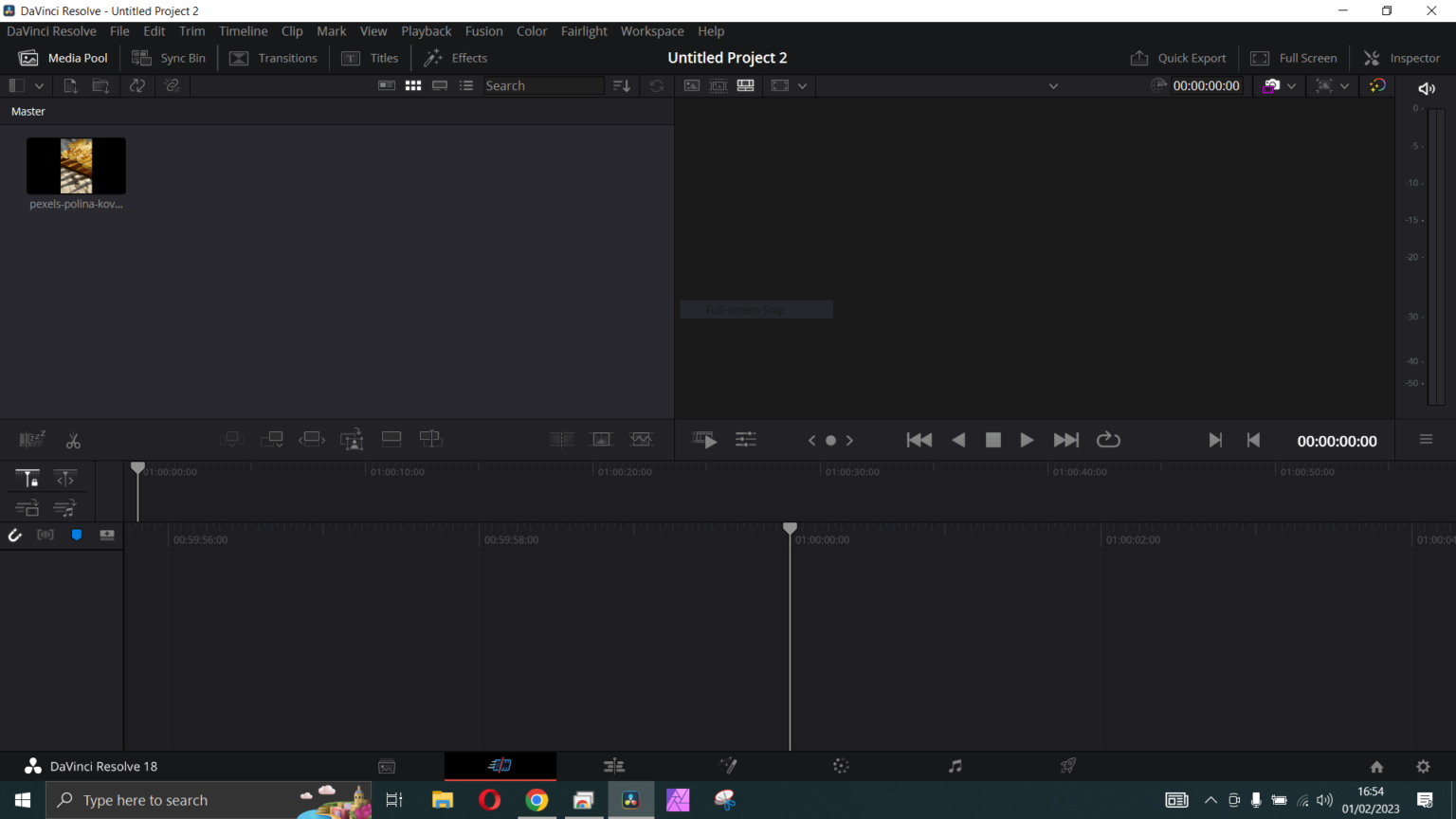Click the Smart Insert edit icon
Viewport: 1456px width, 819px height.
232,439
